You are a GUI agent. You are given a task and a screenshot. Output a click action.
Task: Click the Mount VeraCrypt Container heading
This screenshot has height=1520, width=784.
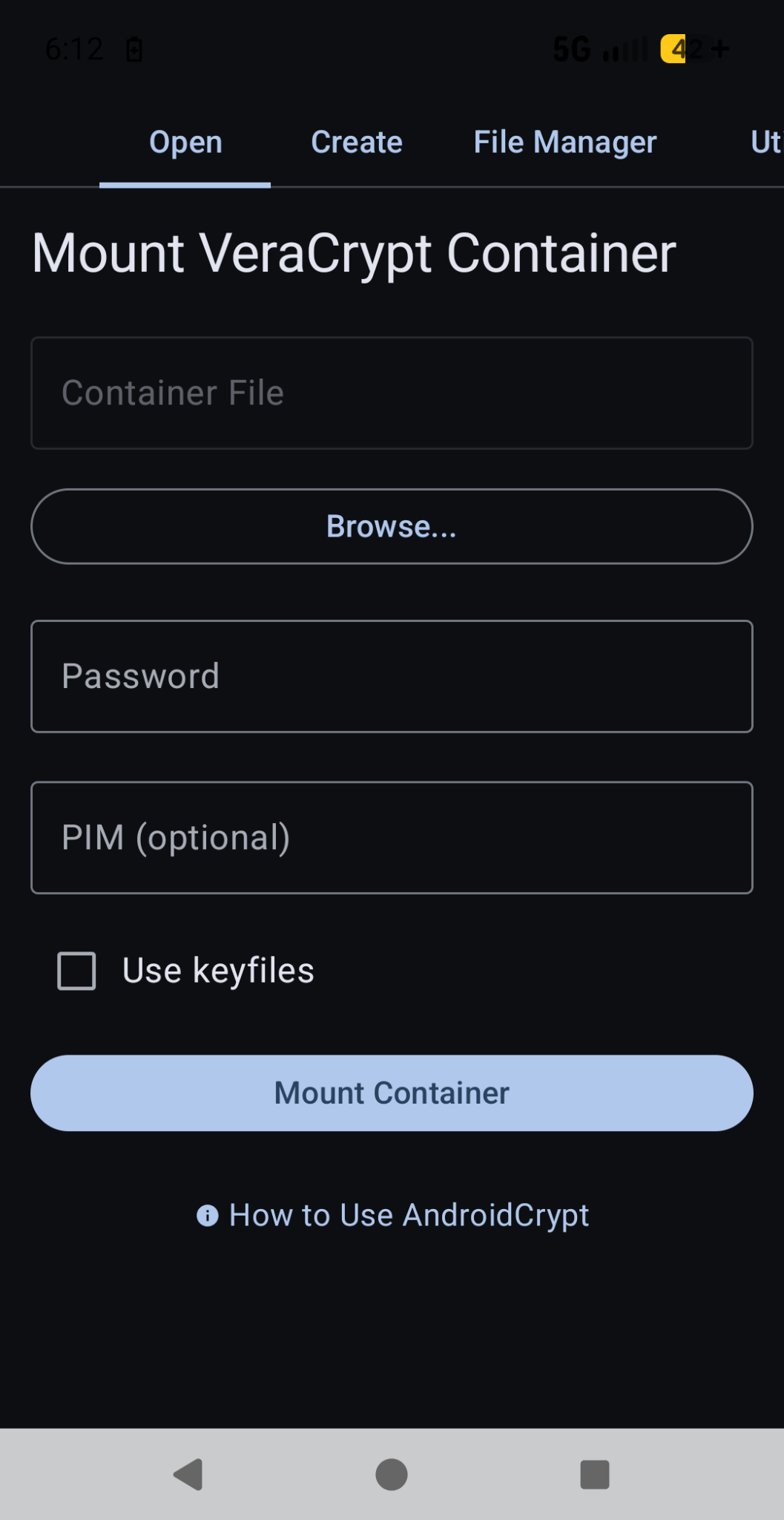(x=354, y=253)
